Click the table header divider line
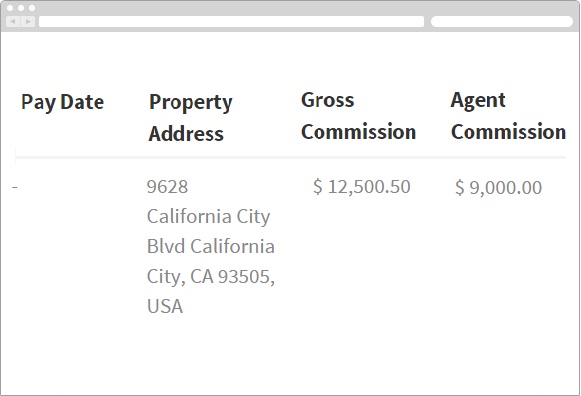Screen dimensions: 581x396 tap(290, 158)
